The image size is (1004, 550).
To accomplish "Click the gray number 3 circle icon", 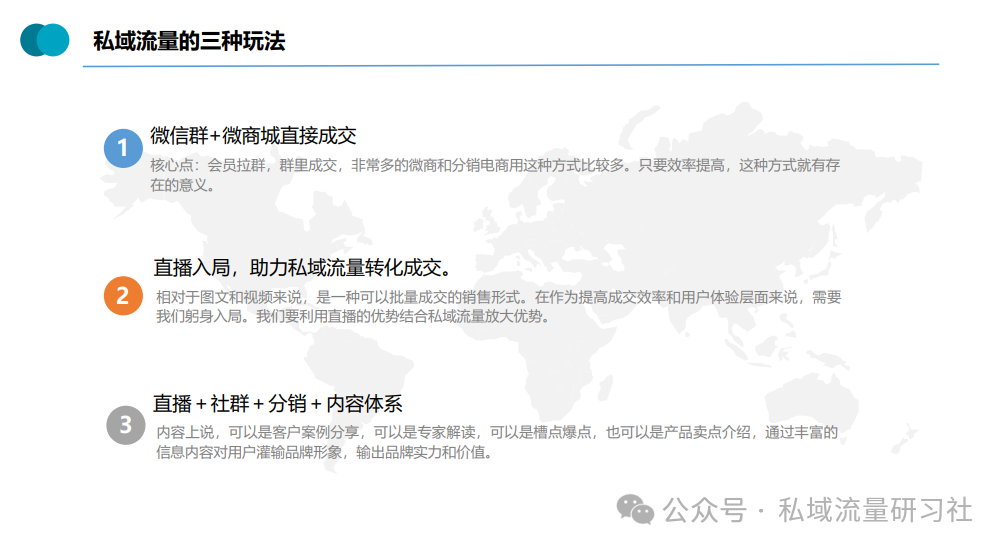I will (126, 425).
